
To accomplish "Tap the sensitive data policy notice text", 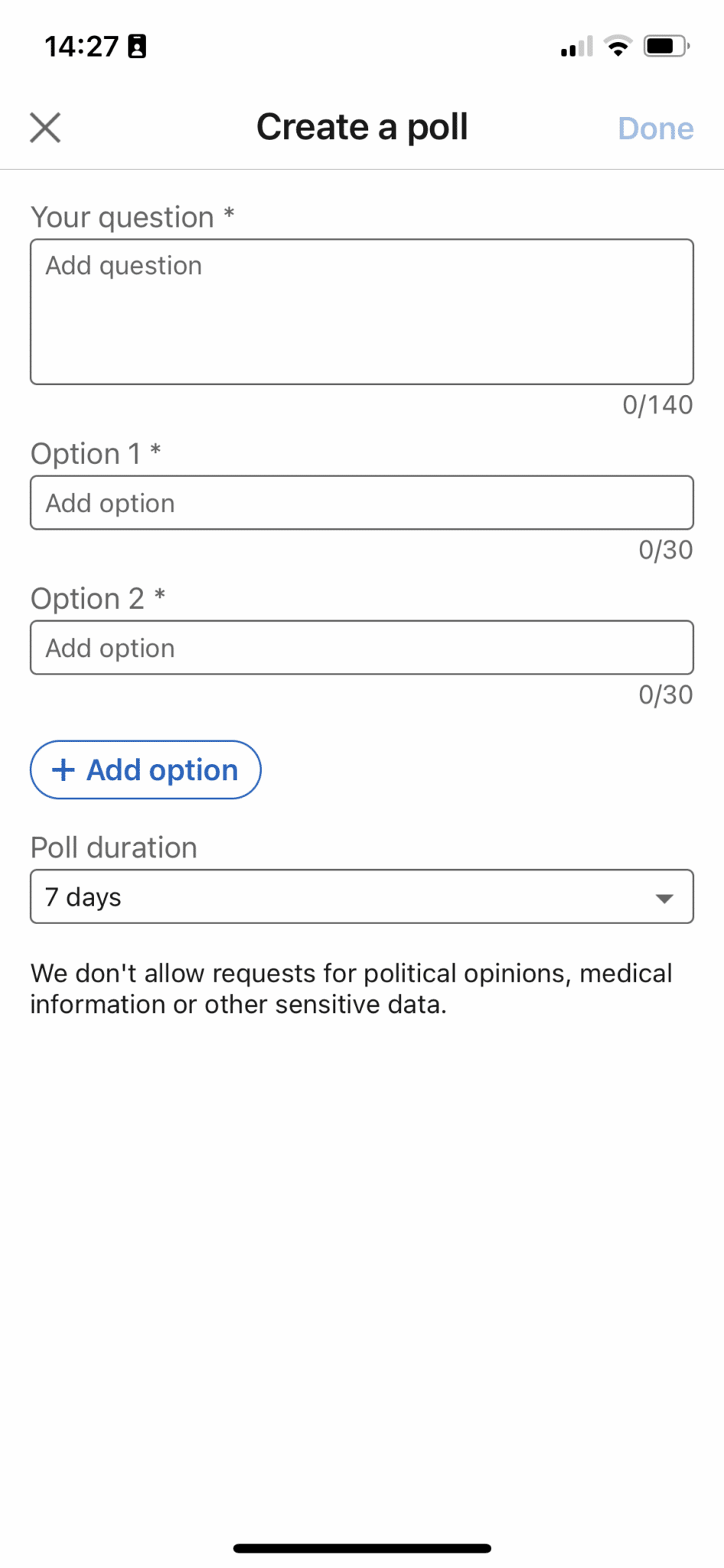I will click(x=351, y=988).
